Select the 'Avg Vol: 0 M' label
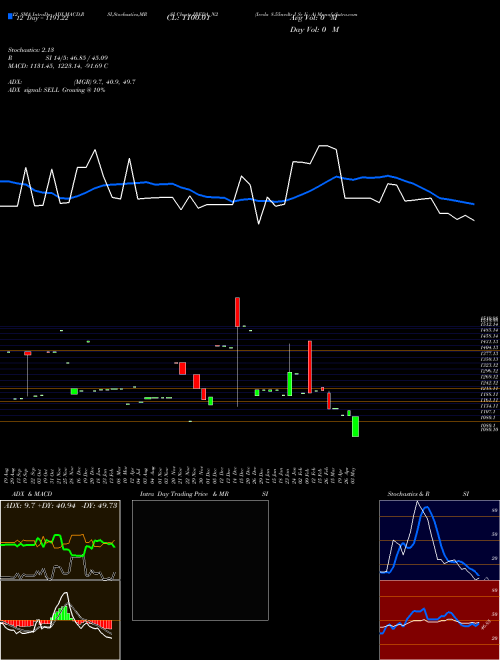 point(313,18)
